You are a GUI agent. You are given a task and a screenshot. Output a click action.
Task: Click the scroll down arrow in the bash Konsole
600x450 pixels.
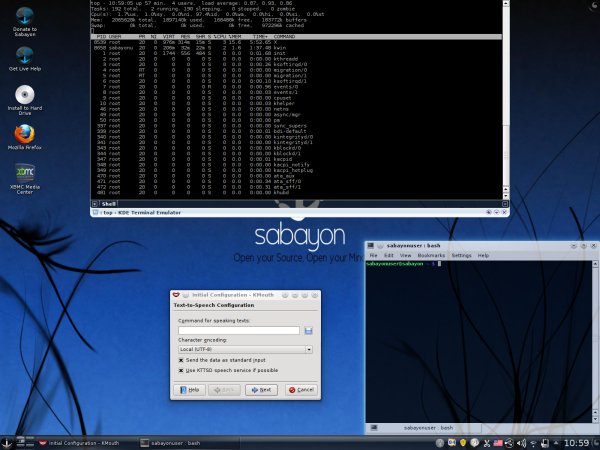[x=595, y=419]
